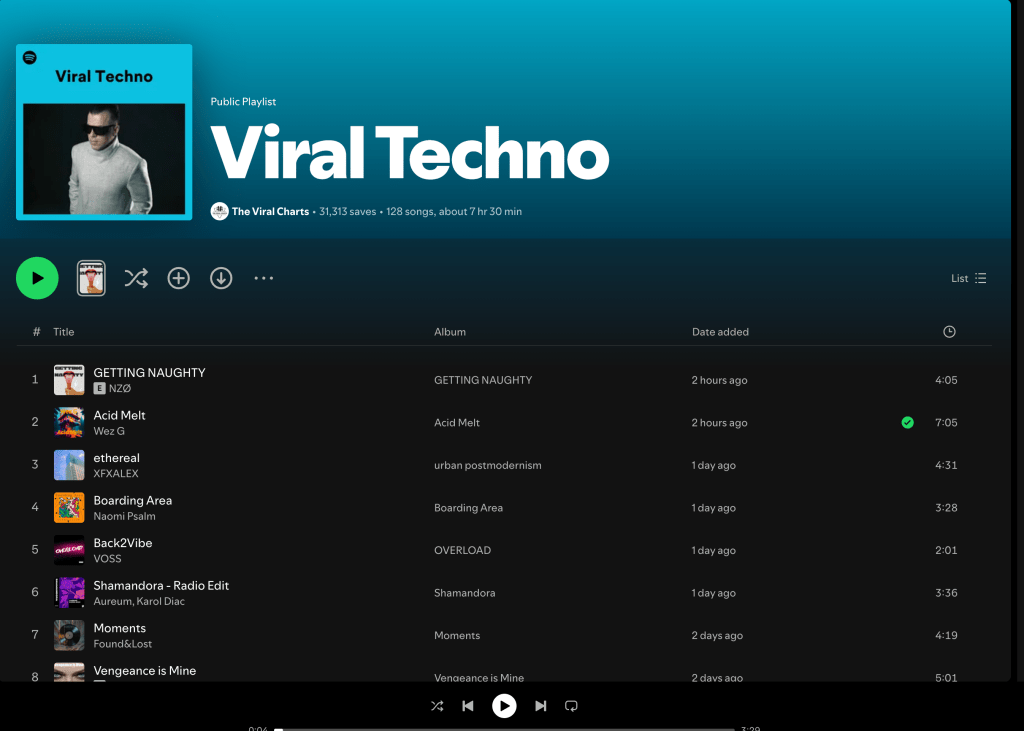
Task: Open the GETTING NAUGHTY album link
Action: pyautogui.click(x=483, y=380)
